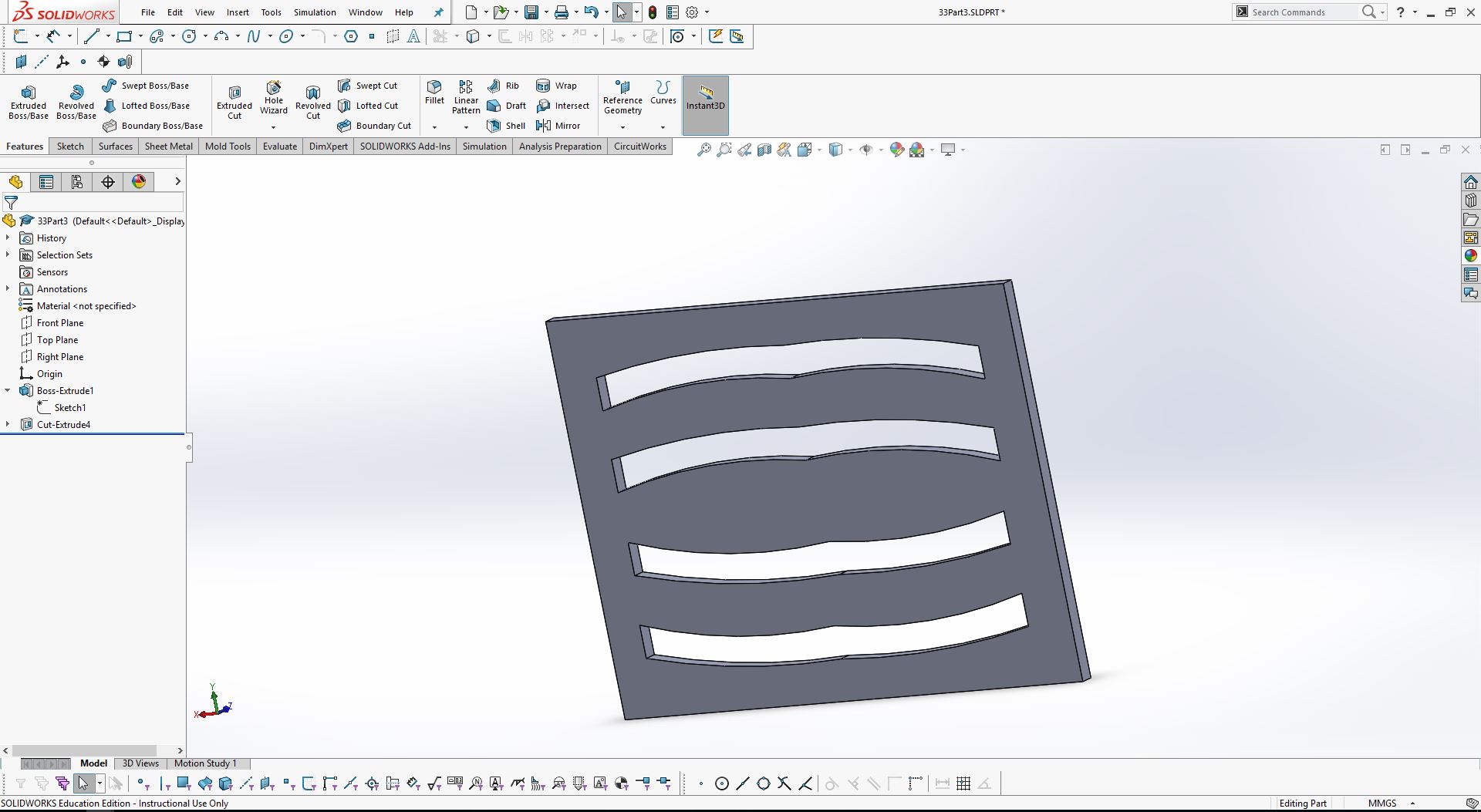The image size is (1481, 812).
Task: Open the Curves dropdown arrow
Action: pos(663,127)
